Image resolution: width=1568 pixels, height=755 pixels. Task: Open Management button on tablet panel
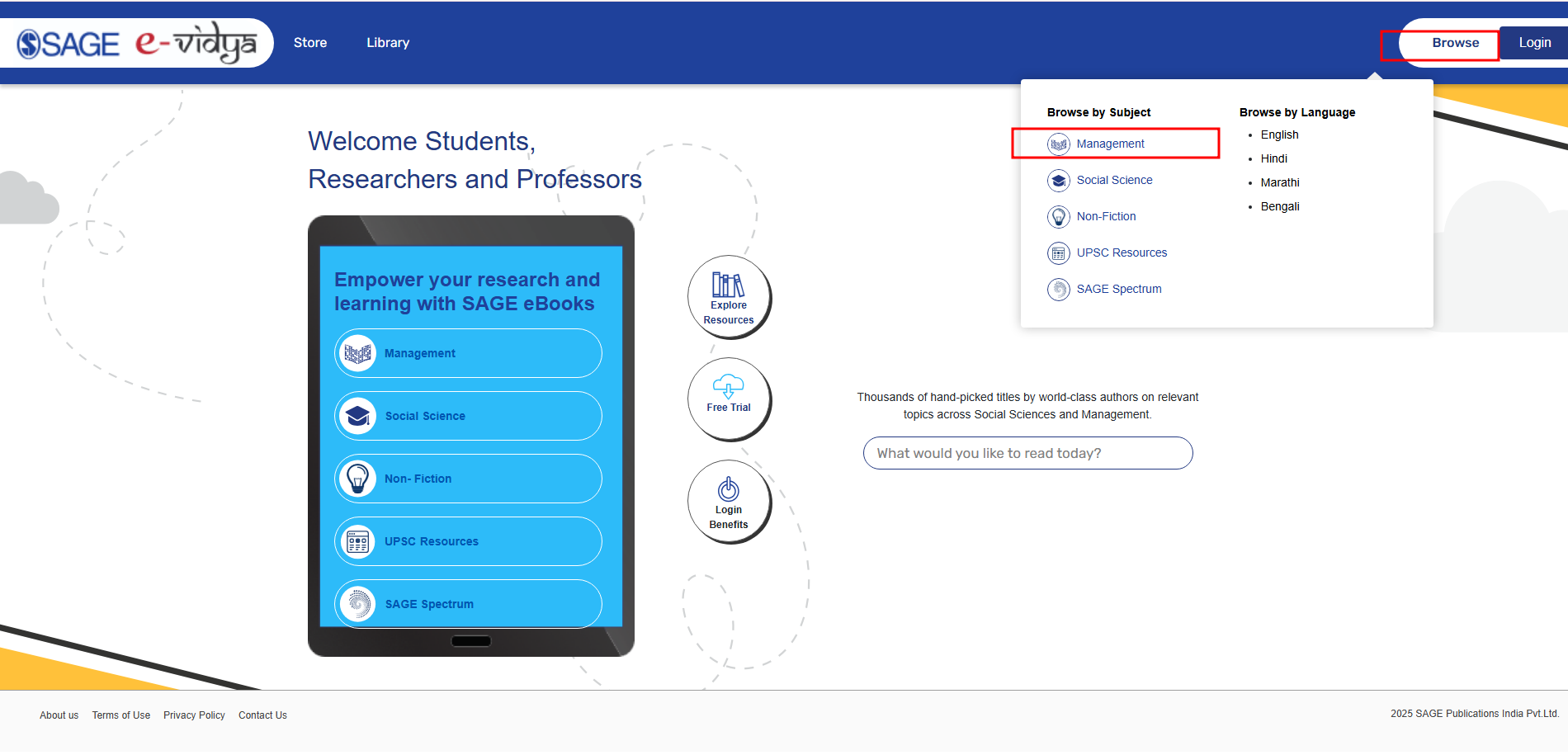pos(468,353)
